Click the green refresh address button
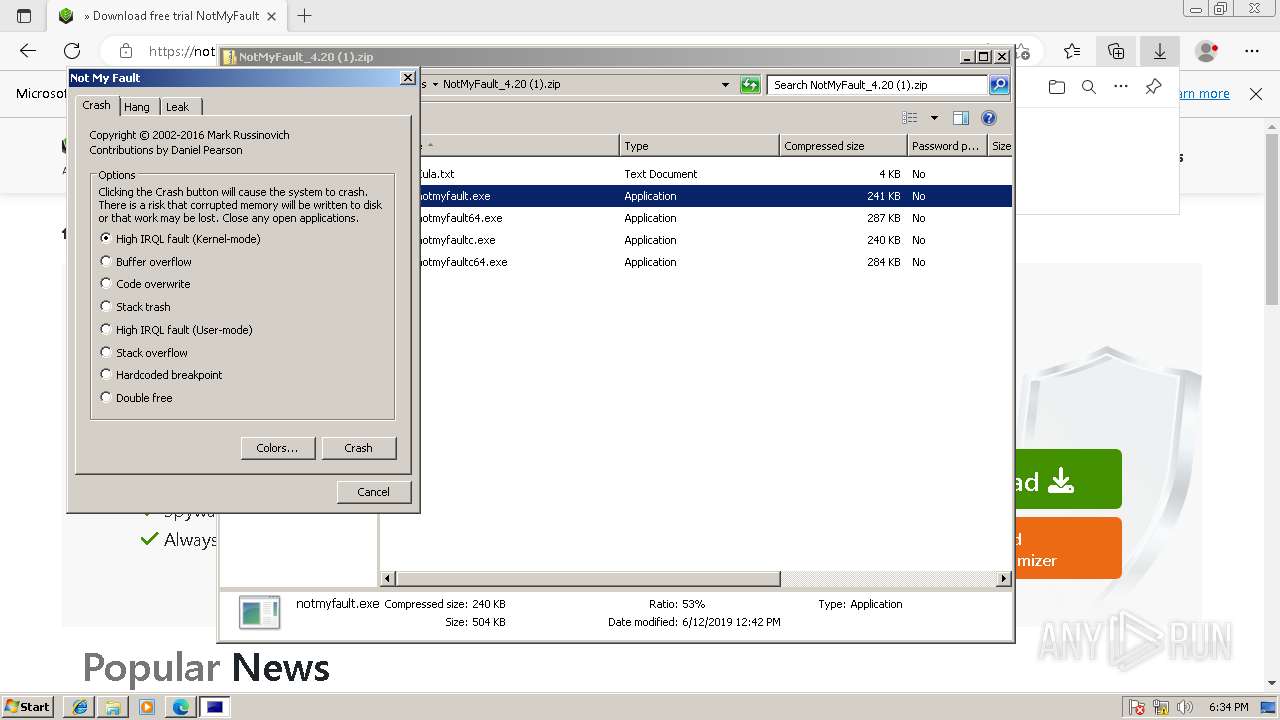1280x720 pixels. [x=750, y=85]
